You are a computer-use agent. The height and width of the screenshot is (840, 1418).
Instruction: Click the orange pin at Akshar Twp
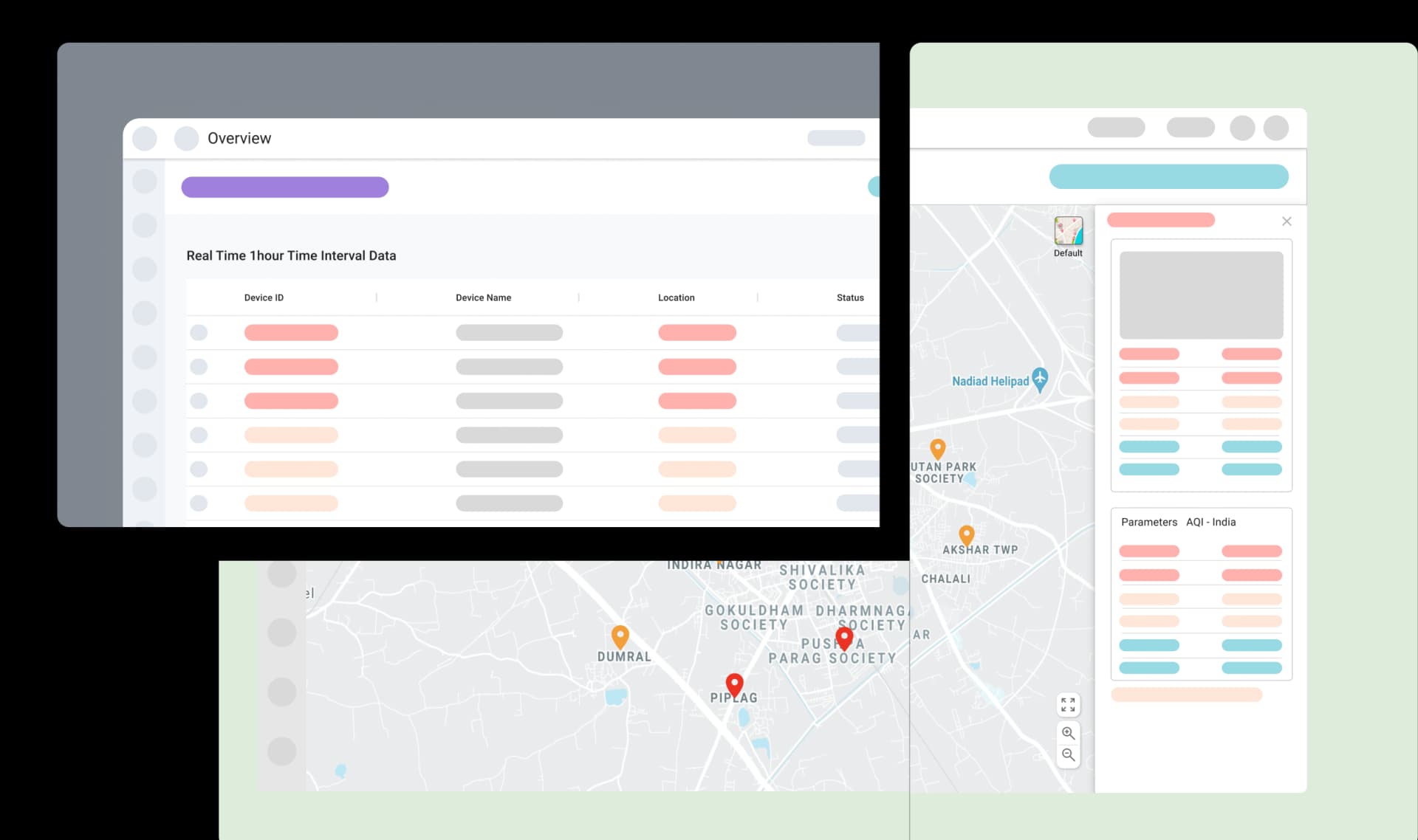(966, 534)
